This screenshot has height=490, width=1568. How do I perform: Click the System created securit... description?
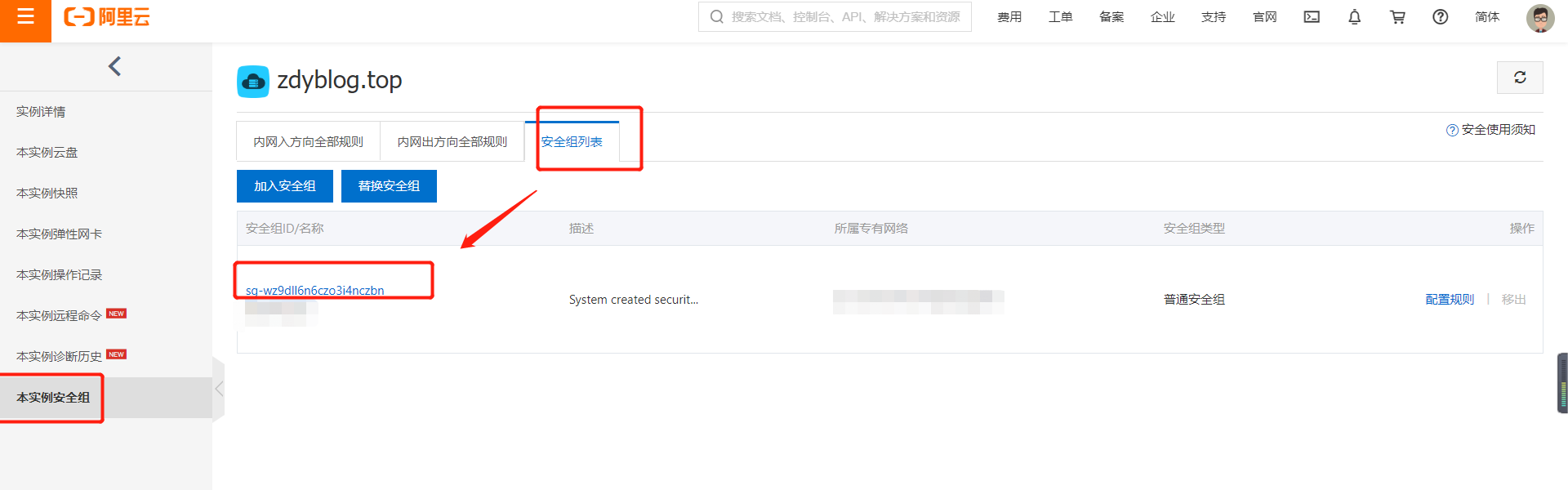[x=634, y=300]
